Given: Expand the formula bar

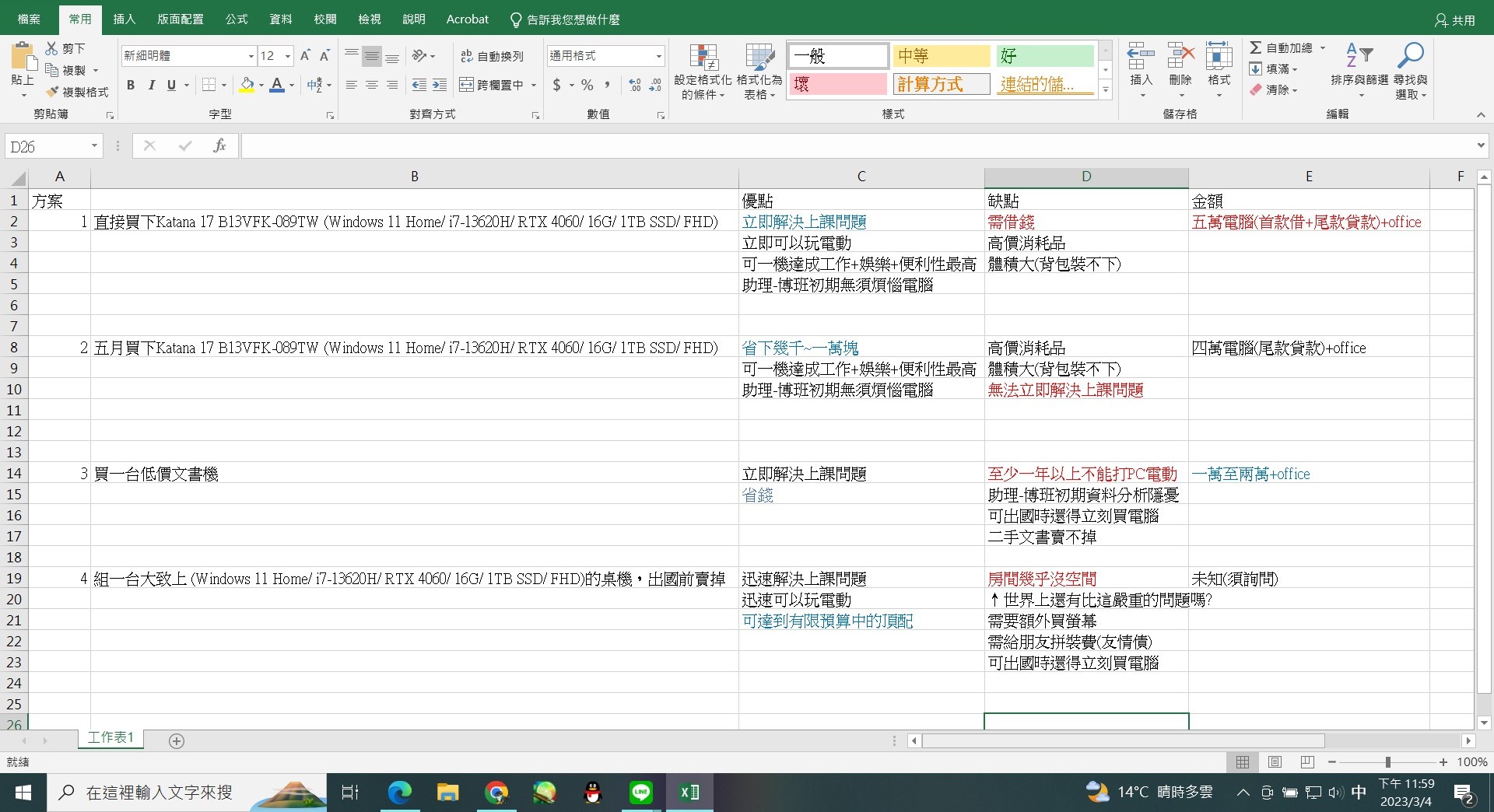Looking at the screenshot, I should pos(1480,145).
